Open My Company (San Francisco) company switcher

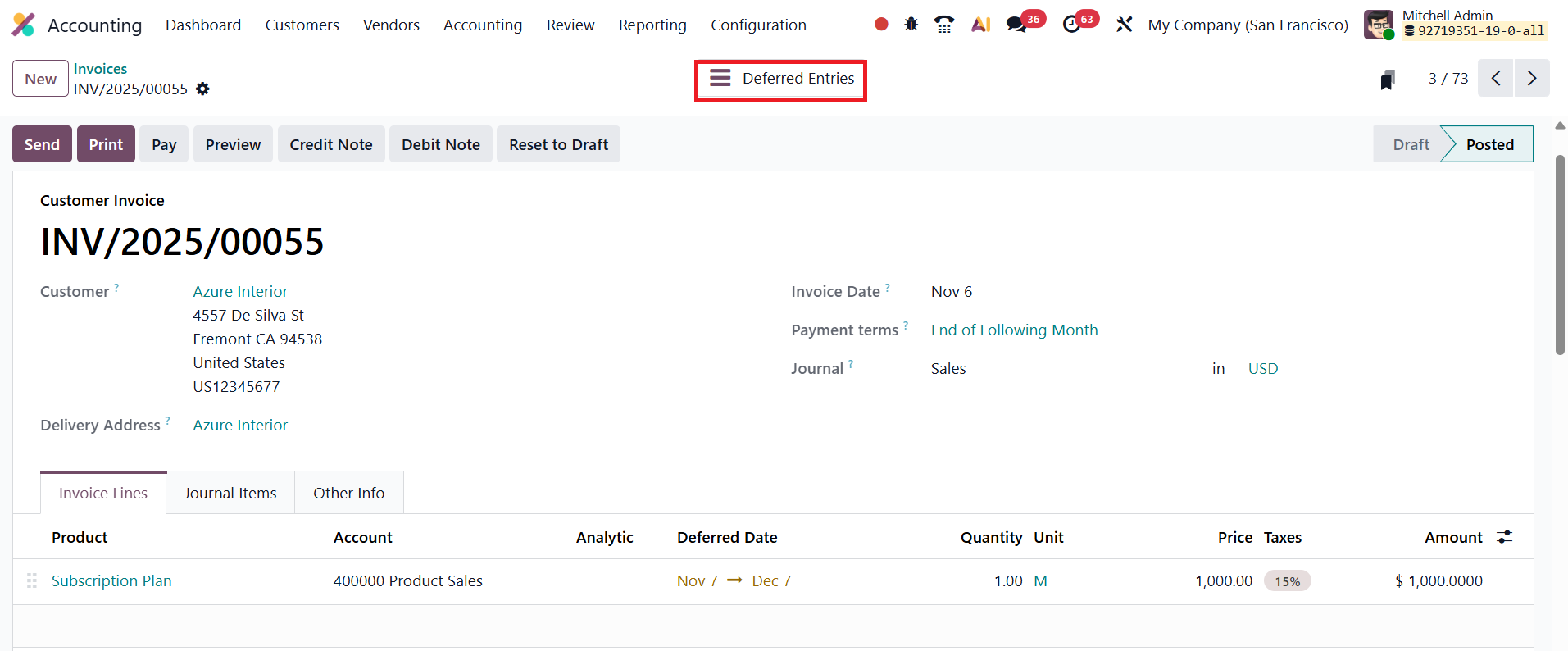pos(1248,25)
